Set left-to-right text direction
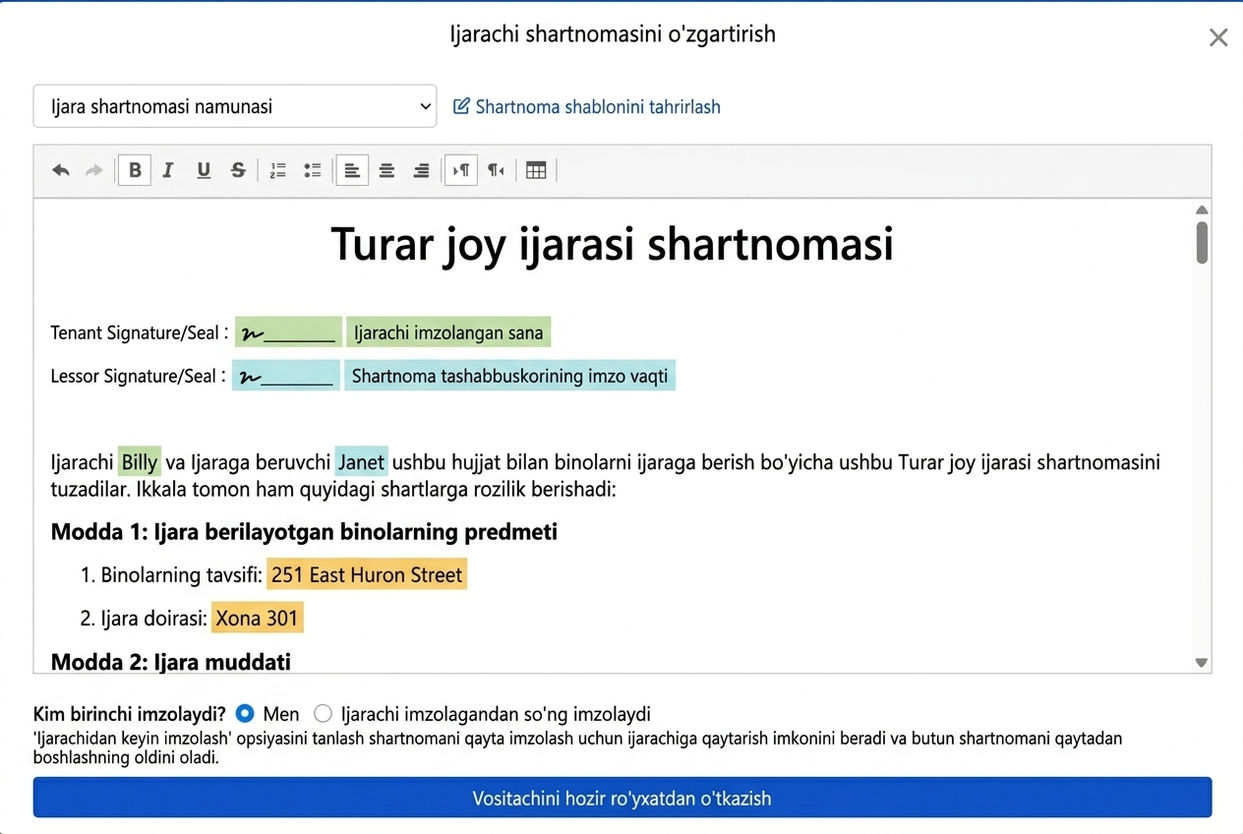The image size is (1243, 834). point(461,170)
